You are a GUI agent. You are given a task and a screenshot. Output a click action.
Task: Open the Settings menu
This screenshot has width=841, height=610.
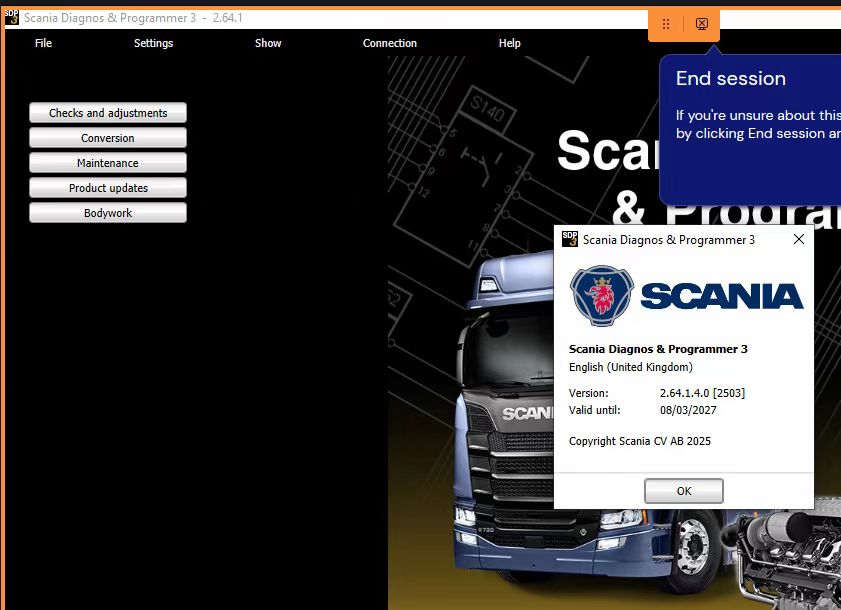153,43
